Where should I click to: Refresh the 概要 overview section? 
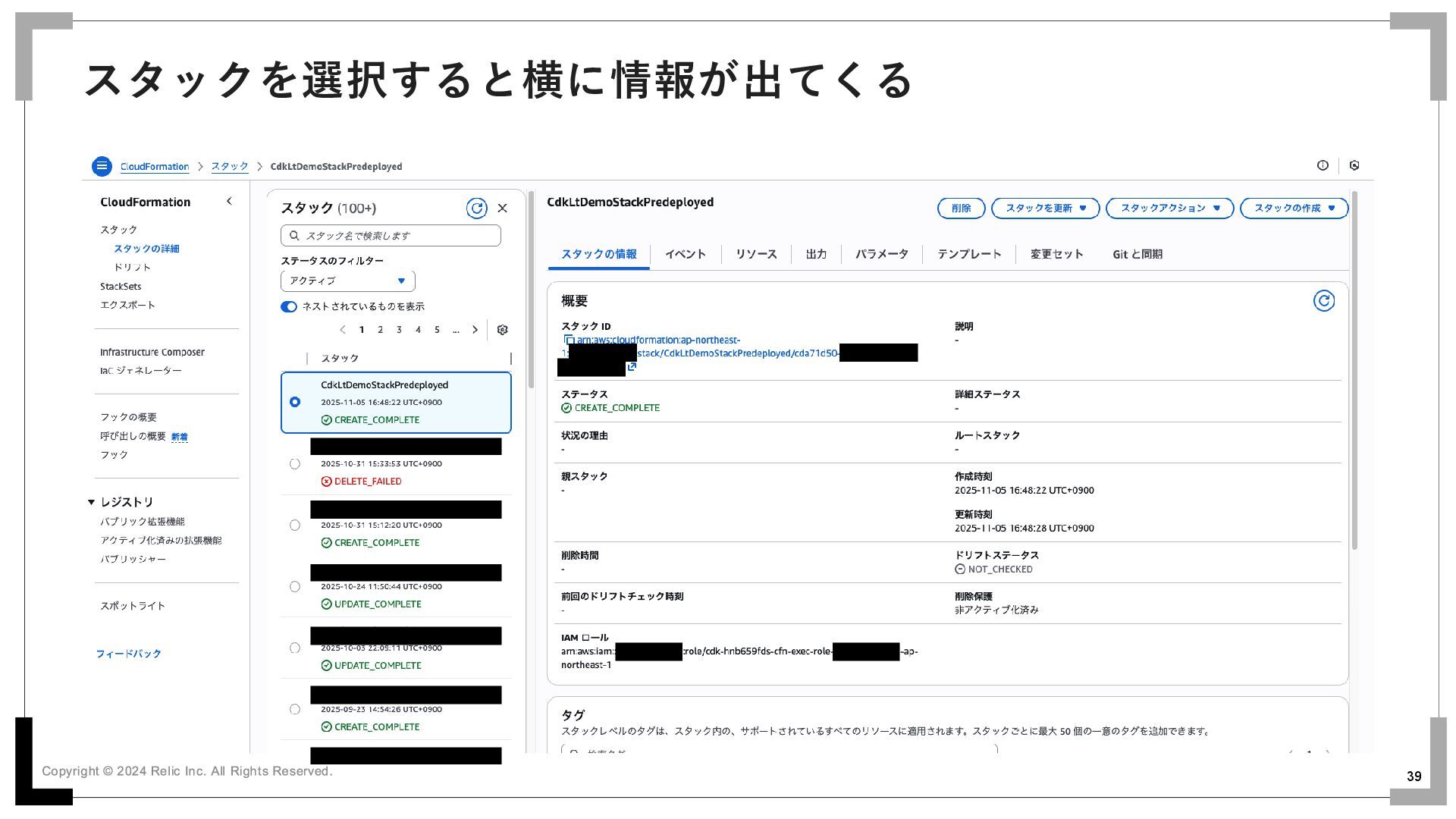[x=1323, y=301]
